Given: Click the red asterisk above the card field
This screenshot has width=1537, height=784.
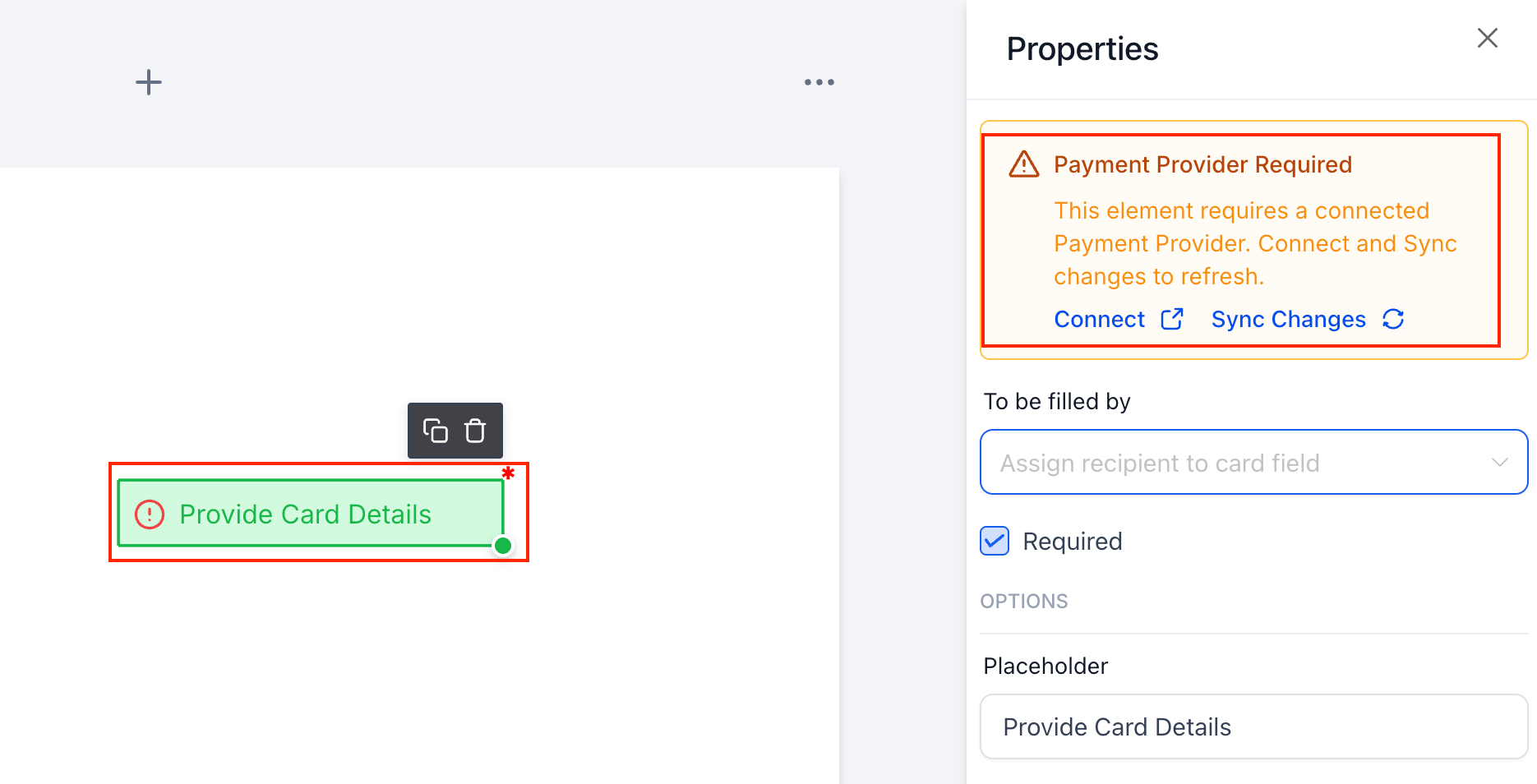Looking at the screenshot, I should click(508, 474).
